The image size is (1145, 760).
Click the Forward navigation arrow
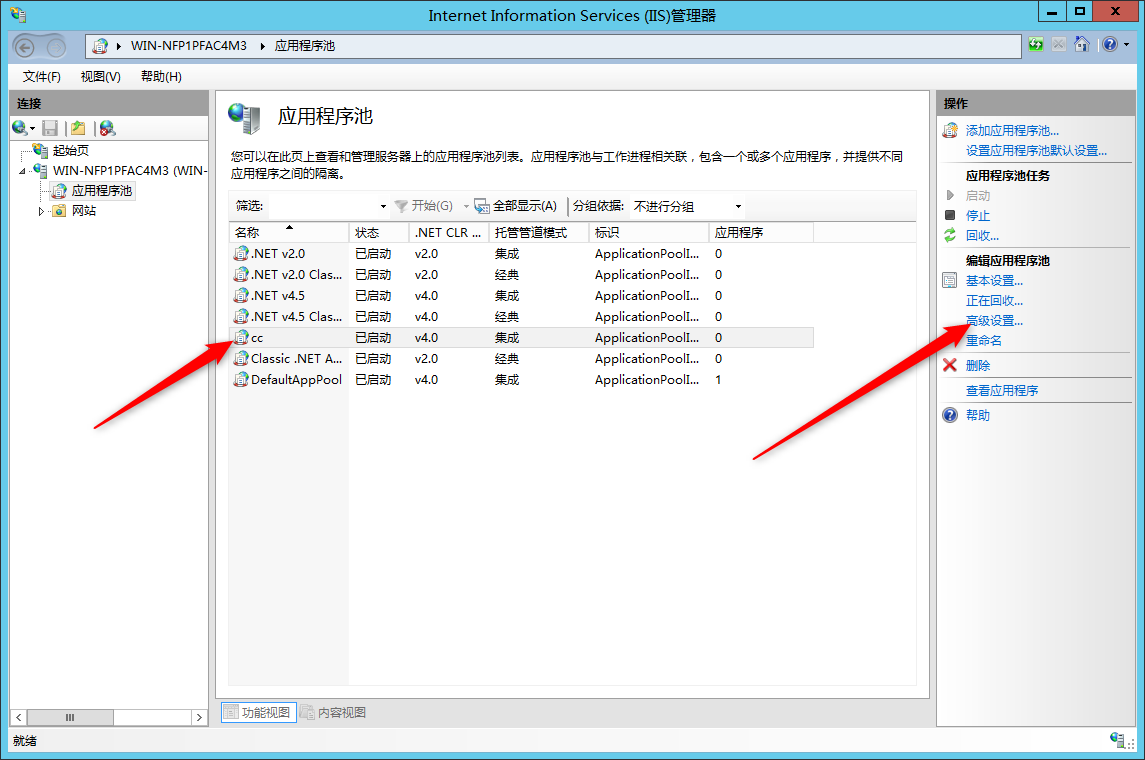click(56, 47)
